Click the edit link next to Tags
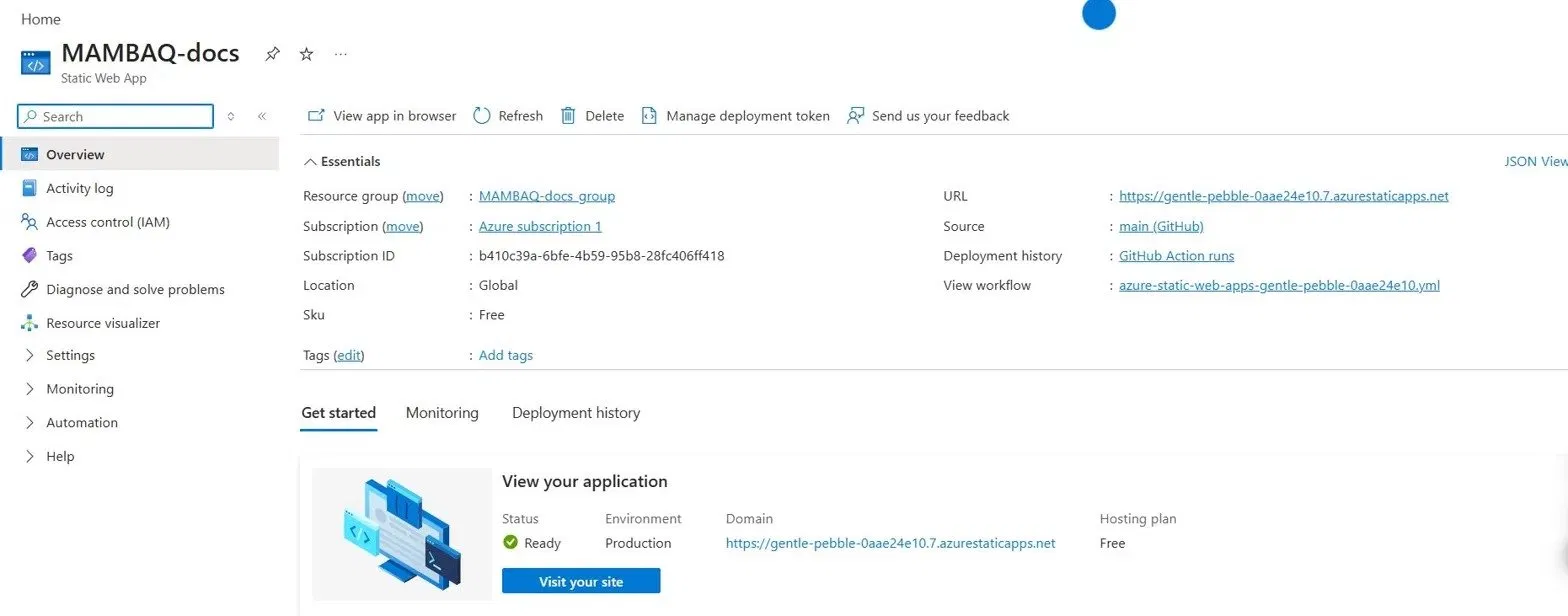Viewport: 1568px width, 616px height. pos(349,355)
